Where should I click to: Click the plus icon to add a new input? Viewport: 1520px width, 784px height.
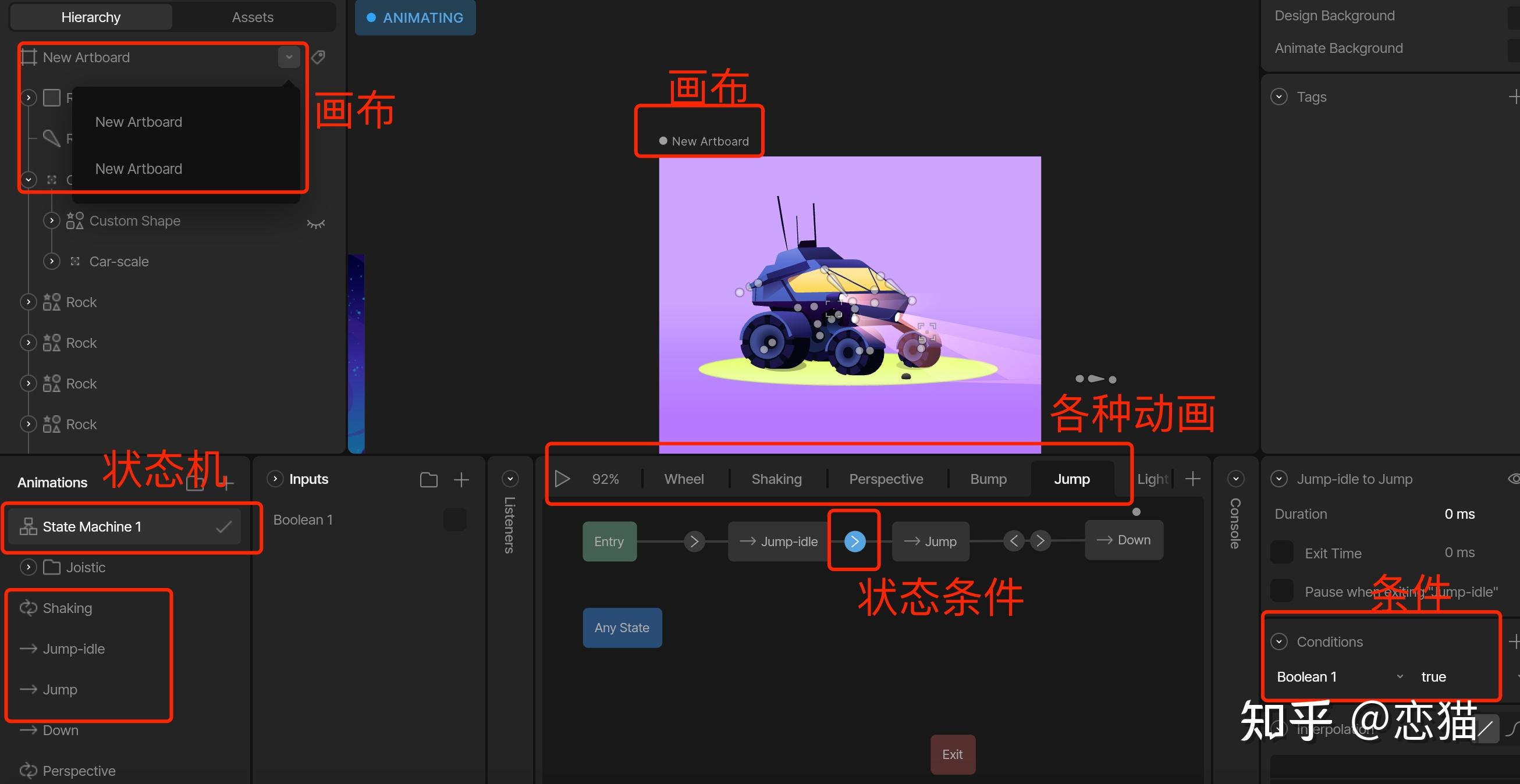point(461,479)
